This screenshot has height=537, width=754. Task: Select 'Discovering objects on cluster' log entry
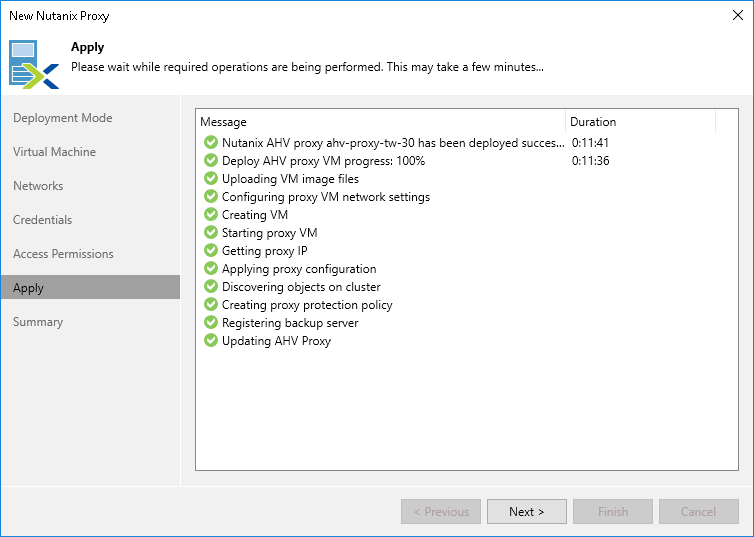301,287
